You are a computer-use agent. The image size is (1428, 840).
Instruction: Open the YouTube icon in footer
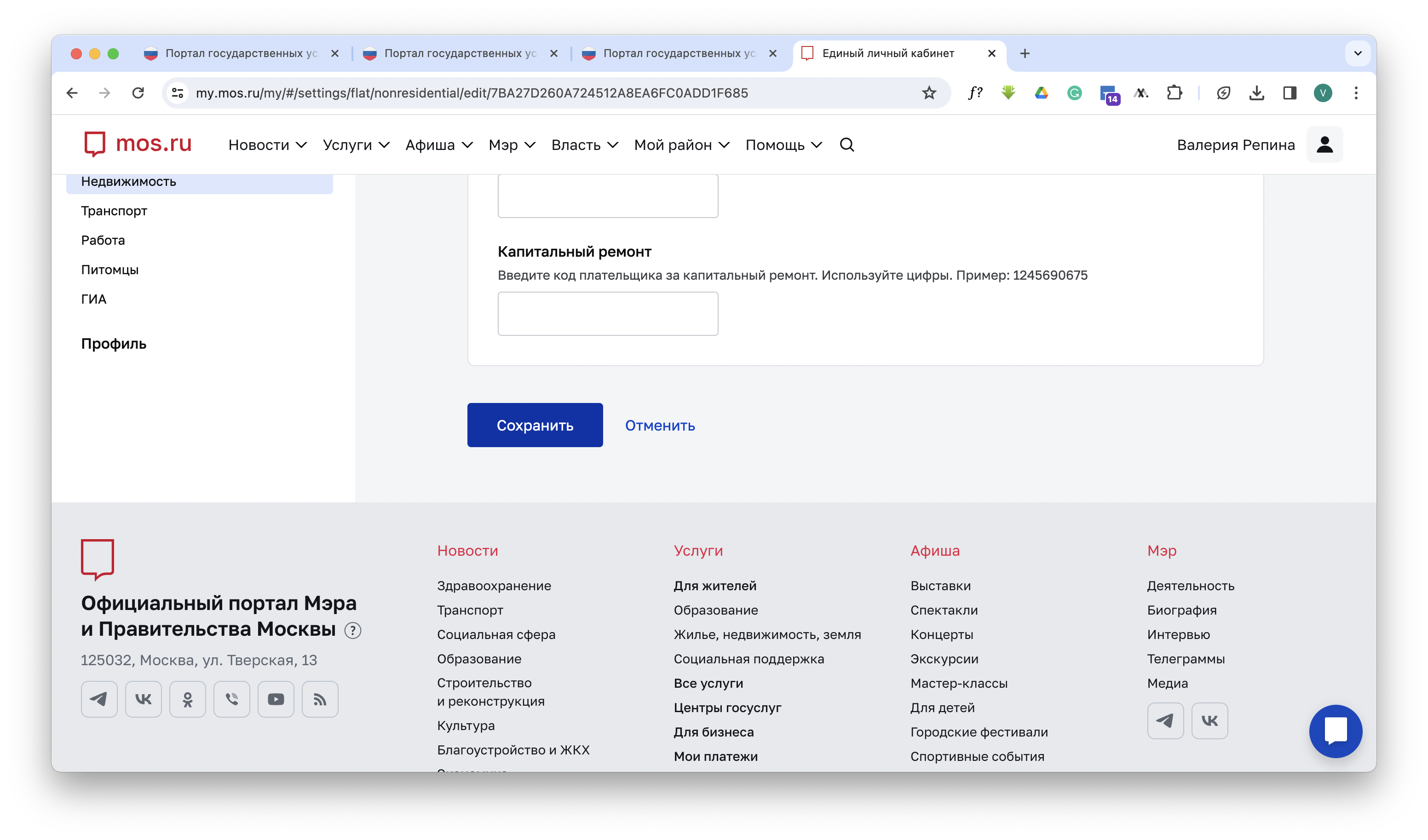pos(276,699)
